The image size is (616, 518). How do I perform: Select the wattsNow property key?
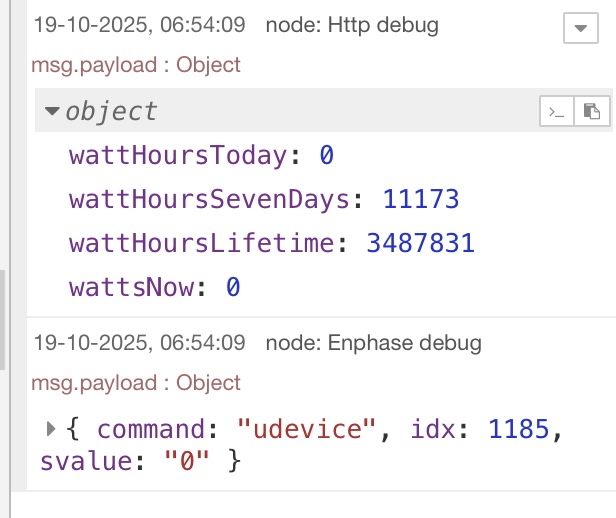[130, 288]
